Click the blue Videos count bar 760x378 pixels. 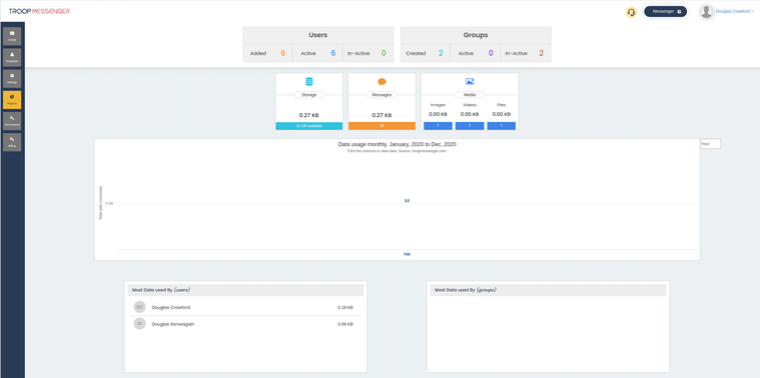click(470, 126)
